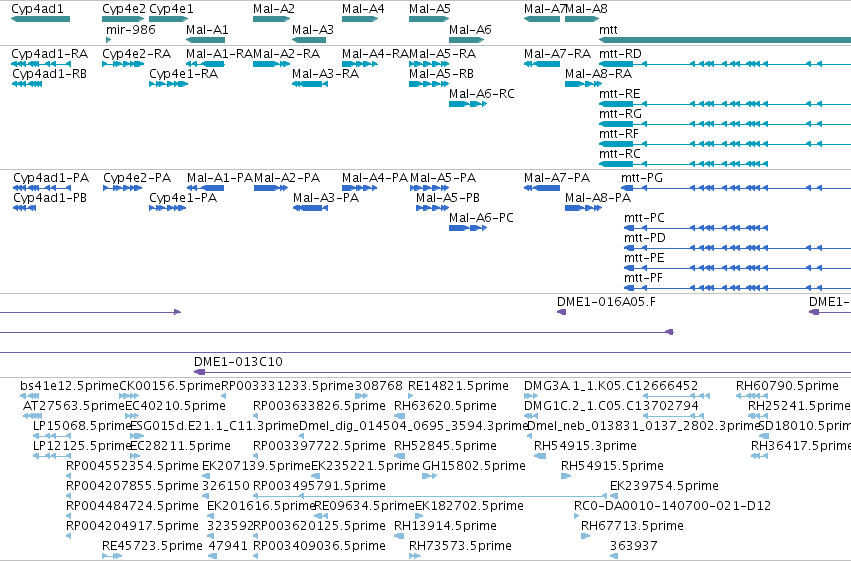Select the Mal-A6-PC protein
The height and width of the screenshot is (561, 851).
(468, 228)
